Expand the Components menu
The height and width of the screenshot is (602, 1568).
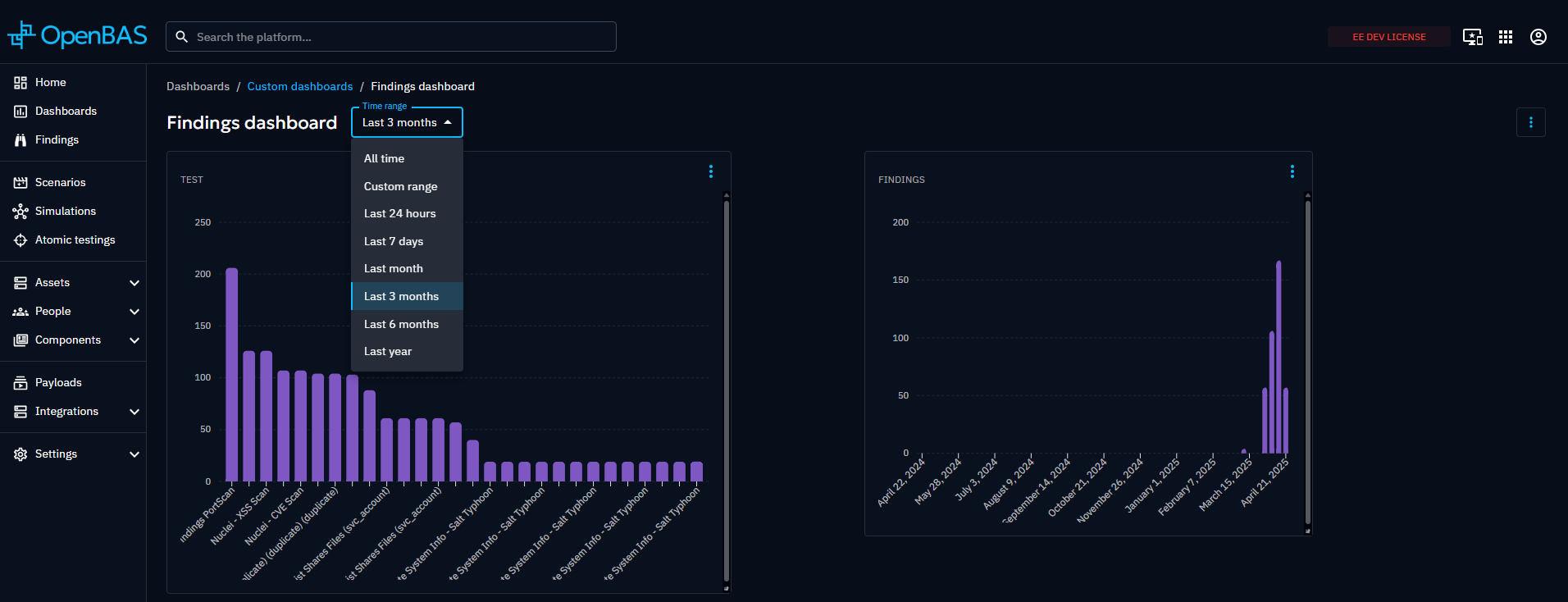(x=134, y=340)
